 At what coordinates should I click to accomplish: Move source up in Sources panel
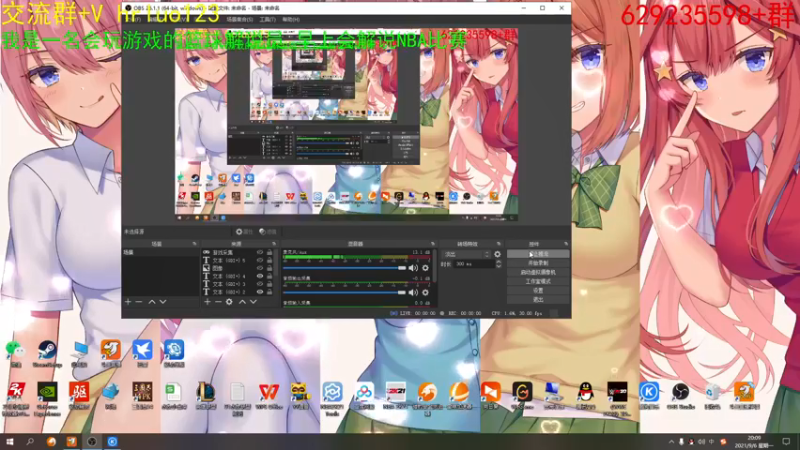(x=242, y=302)
